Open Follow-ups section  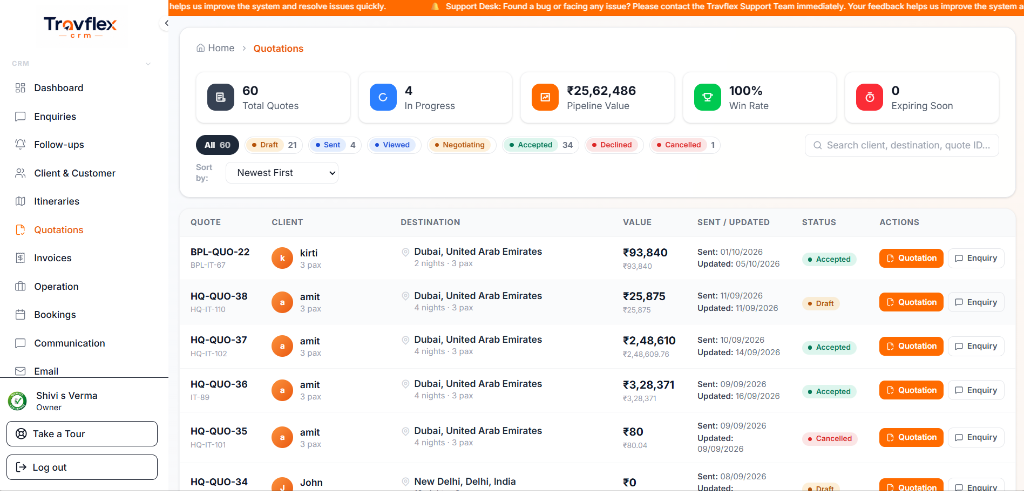tap(59, 145)
